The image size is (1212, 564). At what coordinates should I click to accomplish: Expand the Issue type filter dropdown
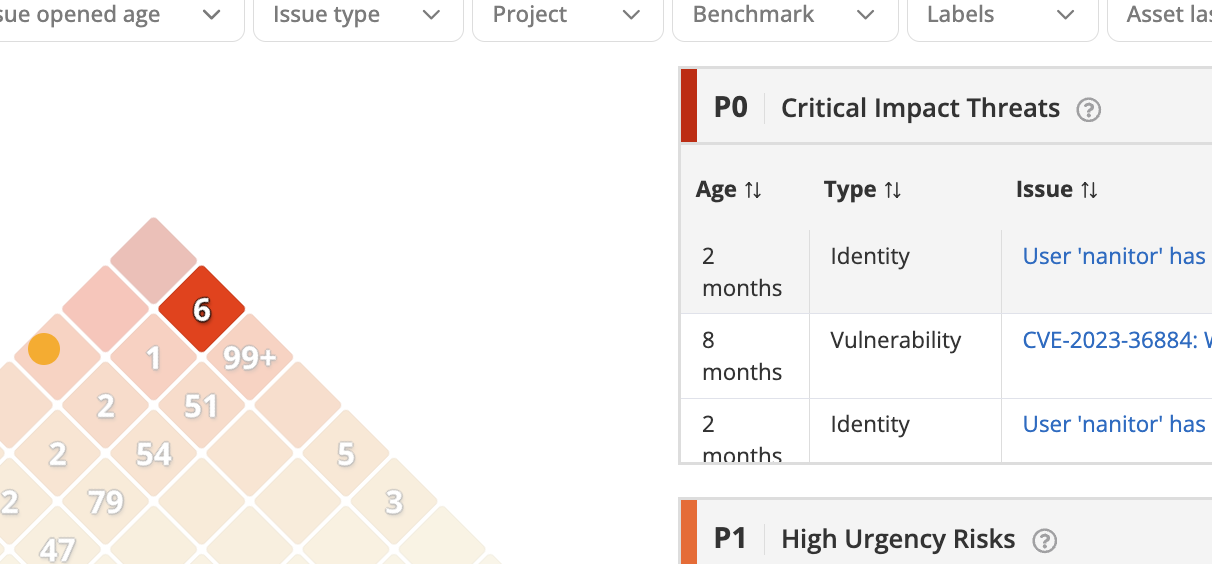click(x=358, y=15)
